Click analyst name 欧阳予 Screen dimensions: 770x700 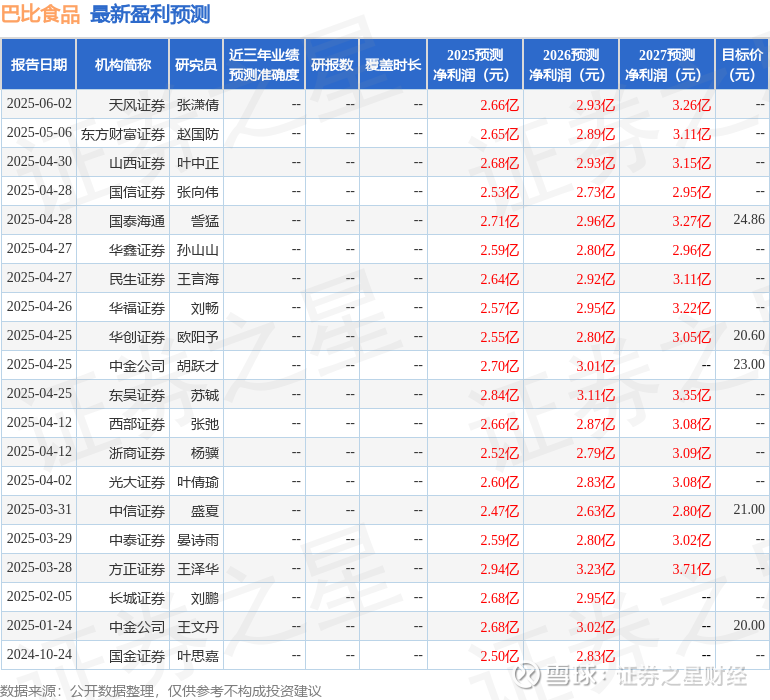[x=197, y=337]
